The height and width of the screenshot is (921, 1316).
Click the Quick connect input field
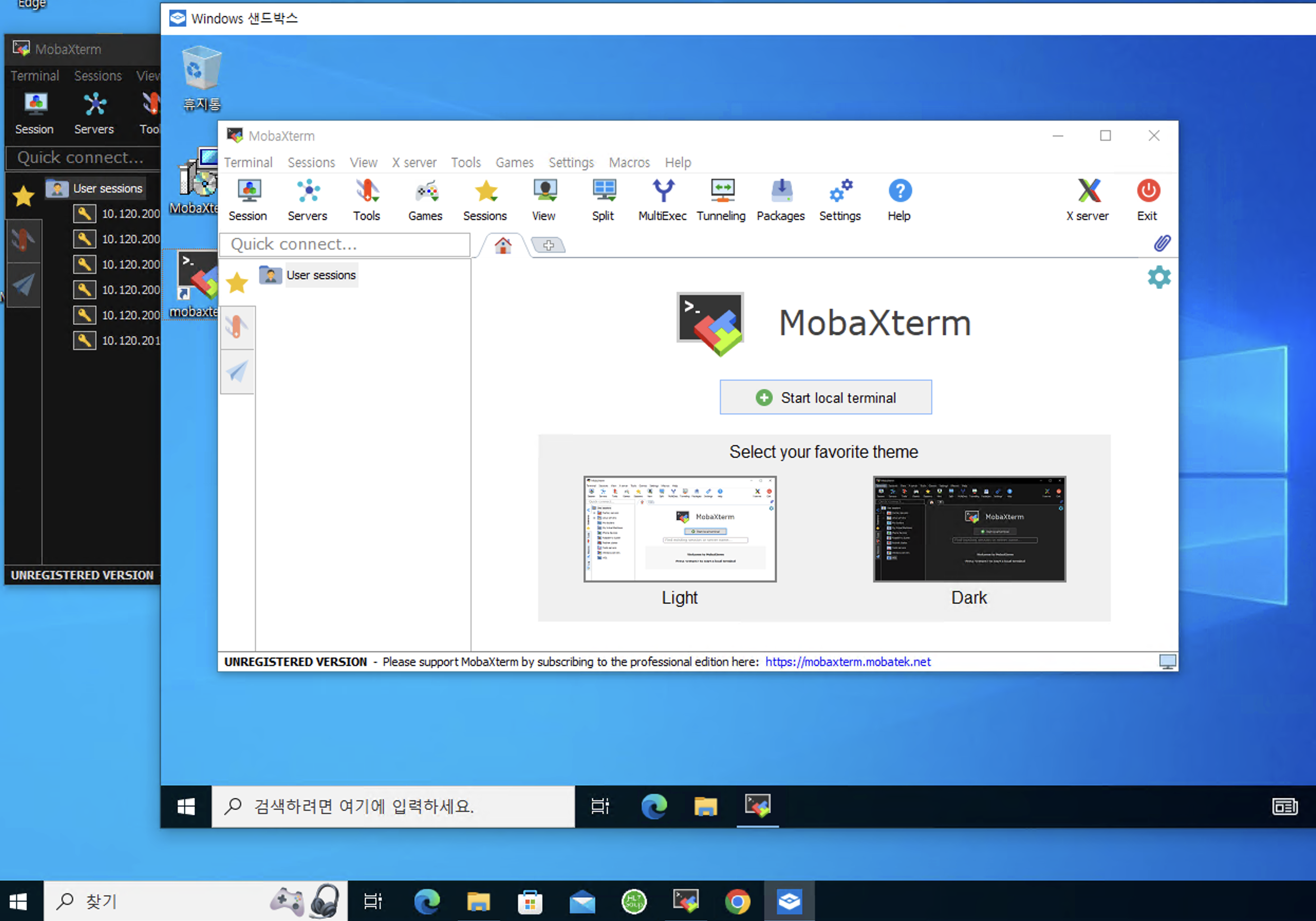345,245
